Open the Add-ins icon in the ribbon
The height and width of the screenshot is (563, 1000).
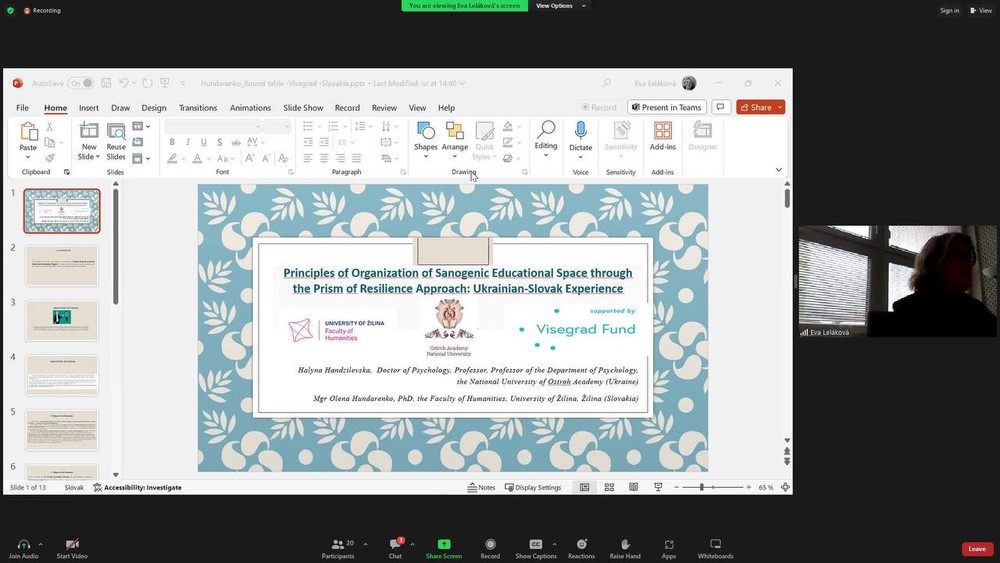[x=662, y=131]
